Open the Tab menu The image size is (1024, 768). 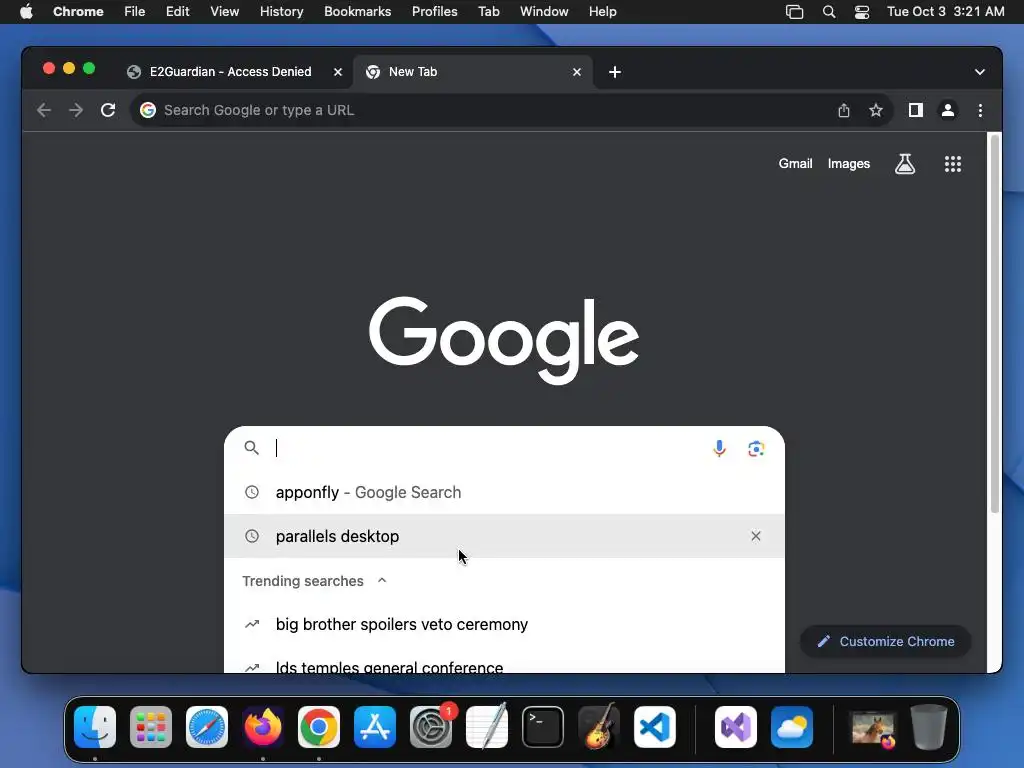tap(488, 12)
